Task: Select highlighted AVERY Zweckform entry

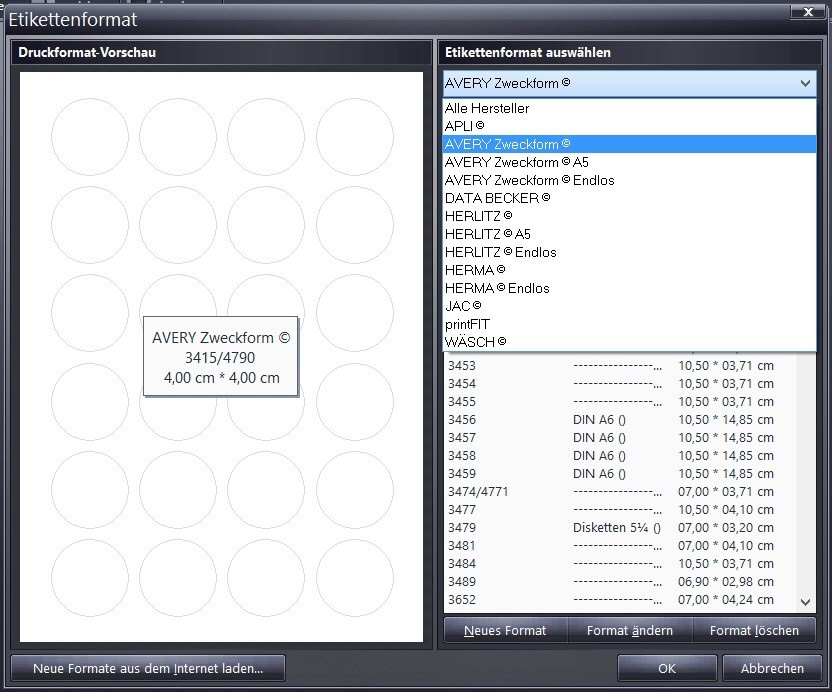Action: coord(629,144)
